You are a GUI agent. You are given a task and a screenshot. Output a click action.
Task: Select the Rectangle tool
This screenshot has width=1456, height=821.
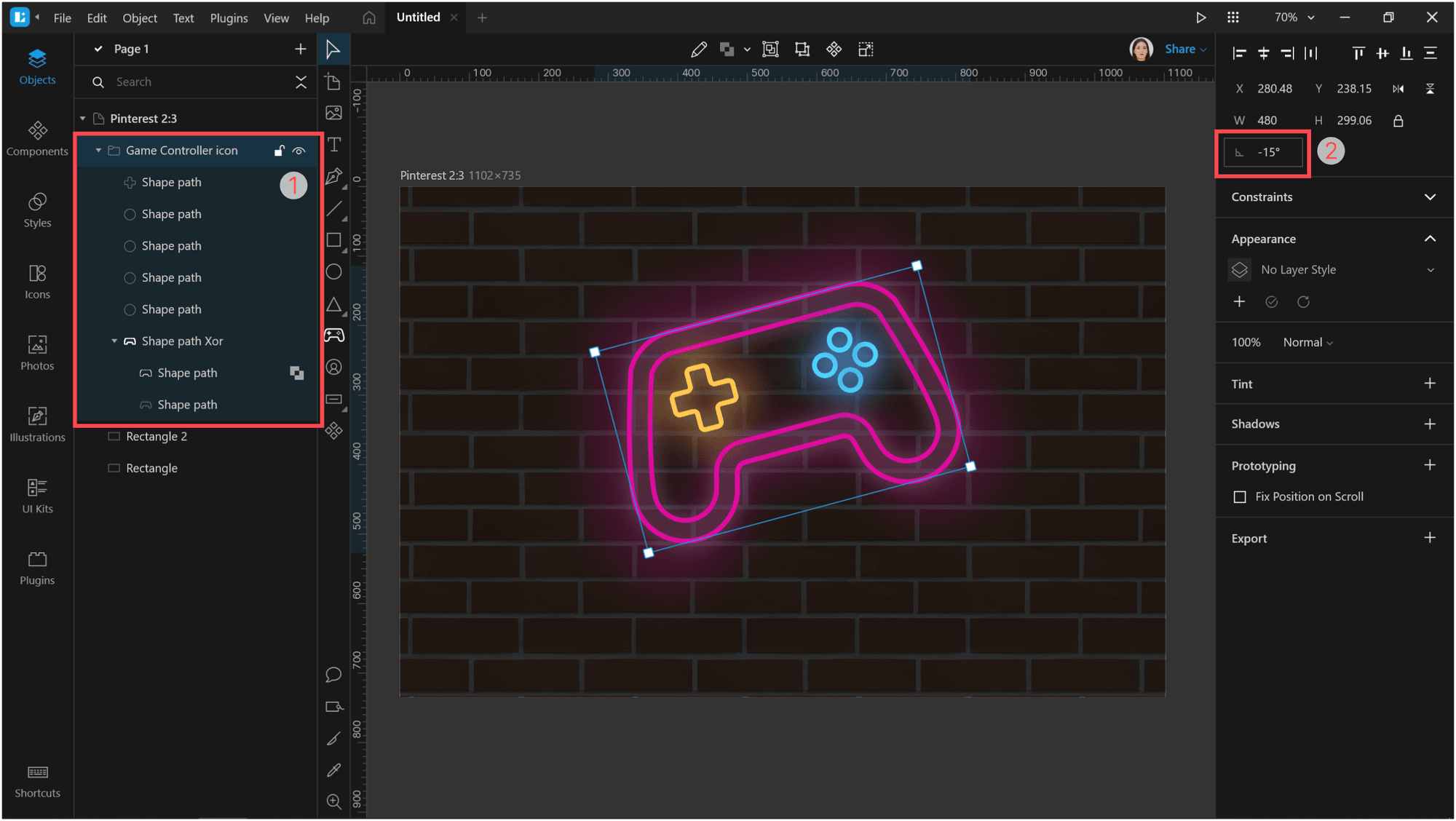click(x=334, y=238)
